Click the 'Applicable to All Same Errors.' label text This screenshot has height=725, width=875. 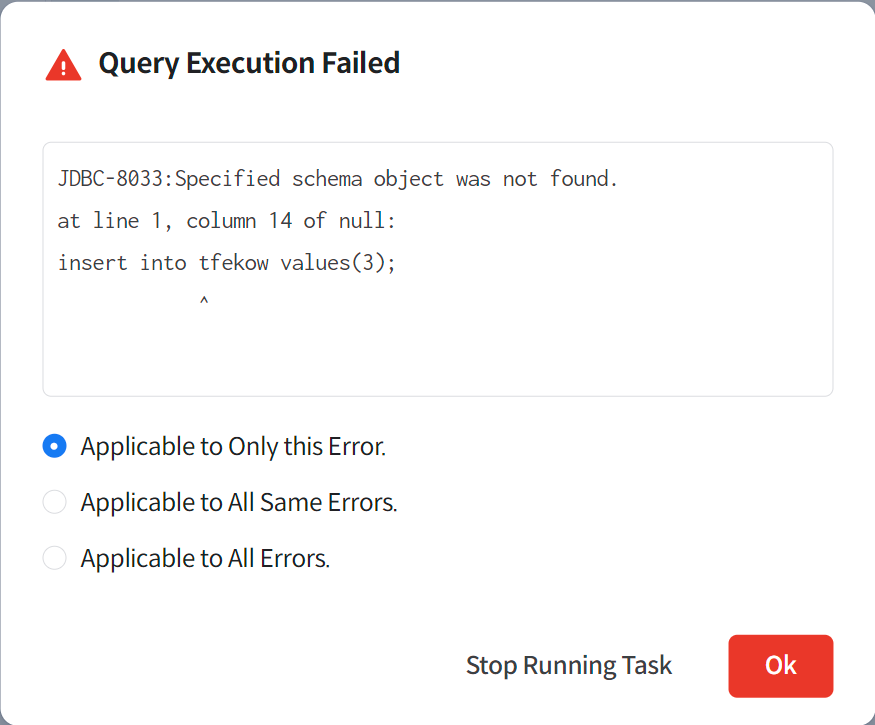coord(239,502)
